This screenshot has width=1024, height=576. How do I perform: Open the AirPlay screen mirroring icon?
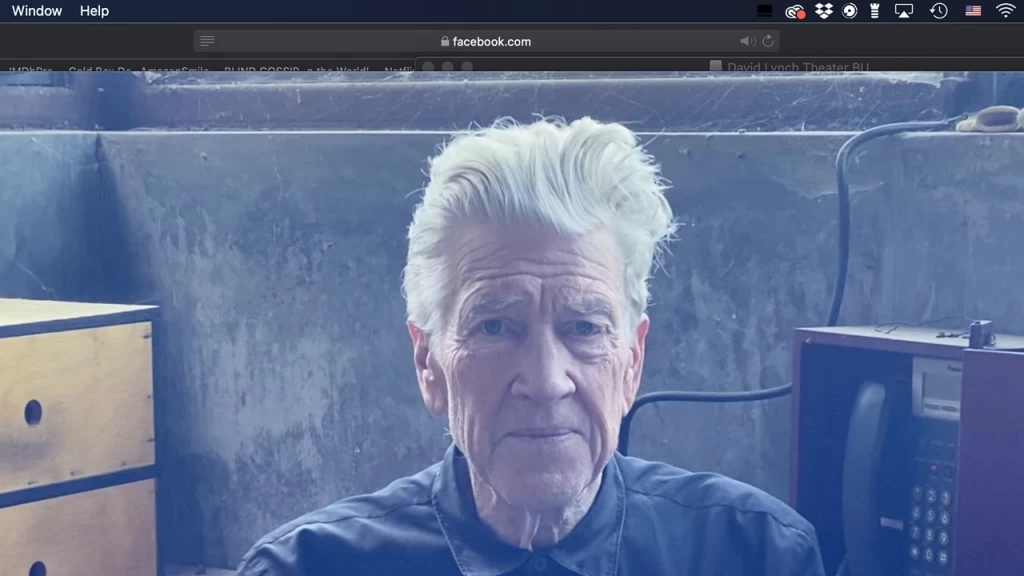[904, 11]
